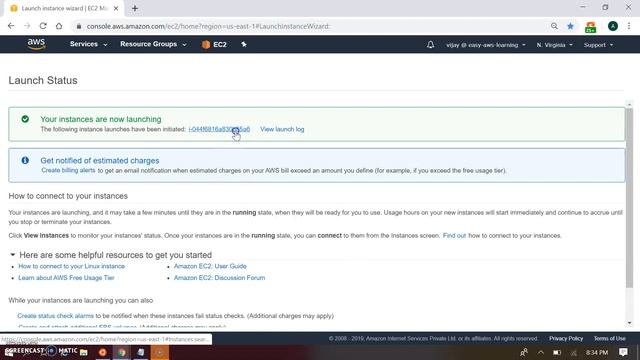Open How to connect to your Linux instance
Image resolution: width=640 pixels, height=360 pixels.
71,266
